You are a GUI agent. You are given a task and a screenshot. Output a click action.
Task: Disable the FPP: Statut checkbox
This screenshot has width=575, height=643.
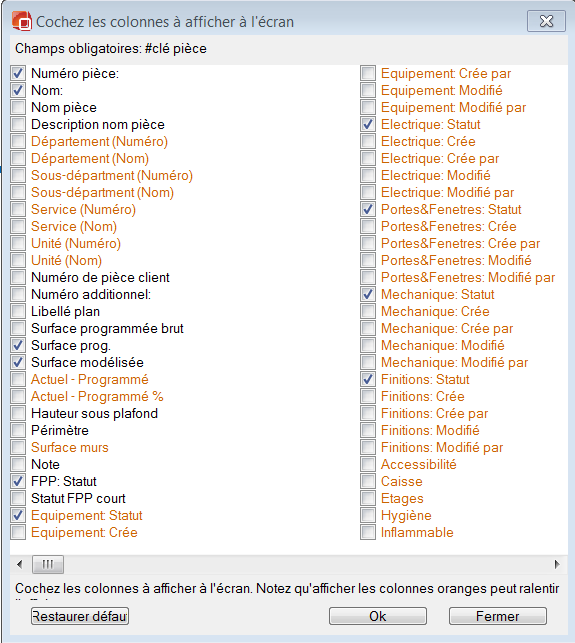(18, 481)
